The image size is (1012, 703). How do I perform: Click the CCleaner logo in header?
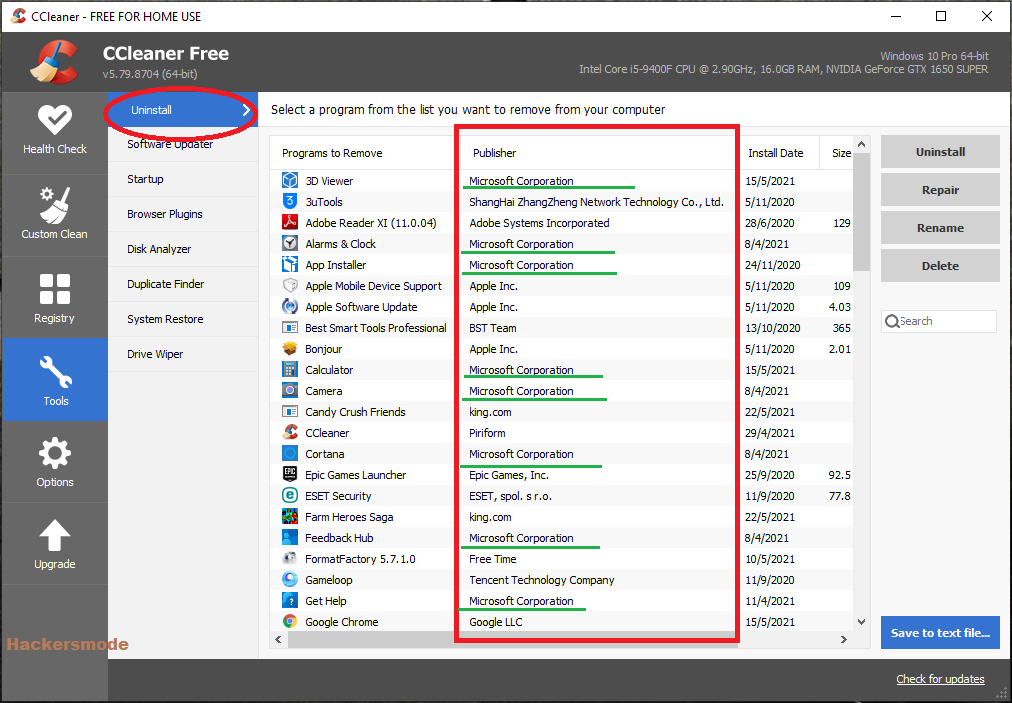point(55,62)
